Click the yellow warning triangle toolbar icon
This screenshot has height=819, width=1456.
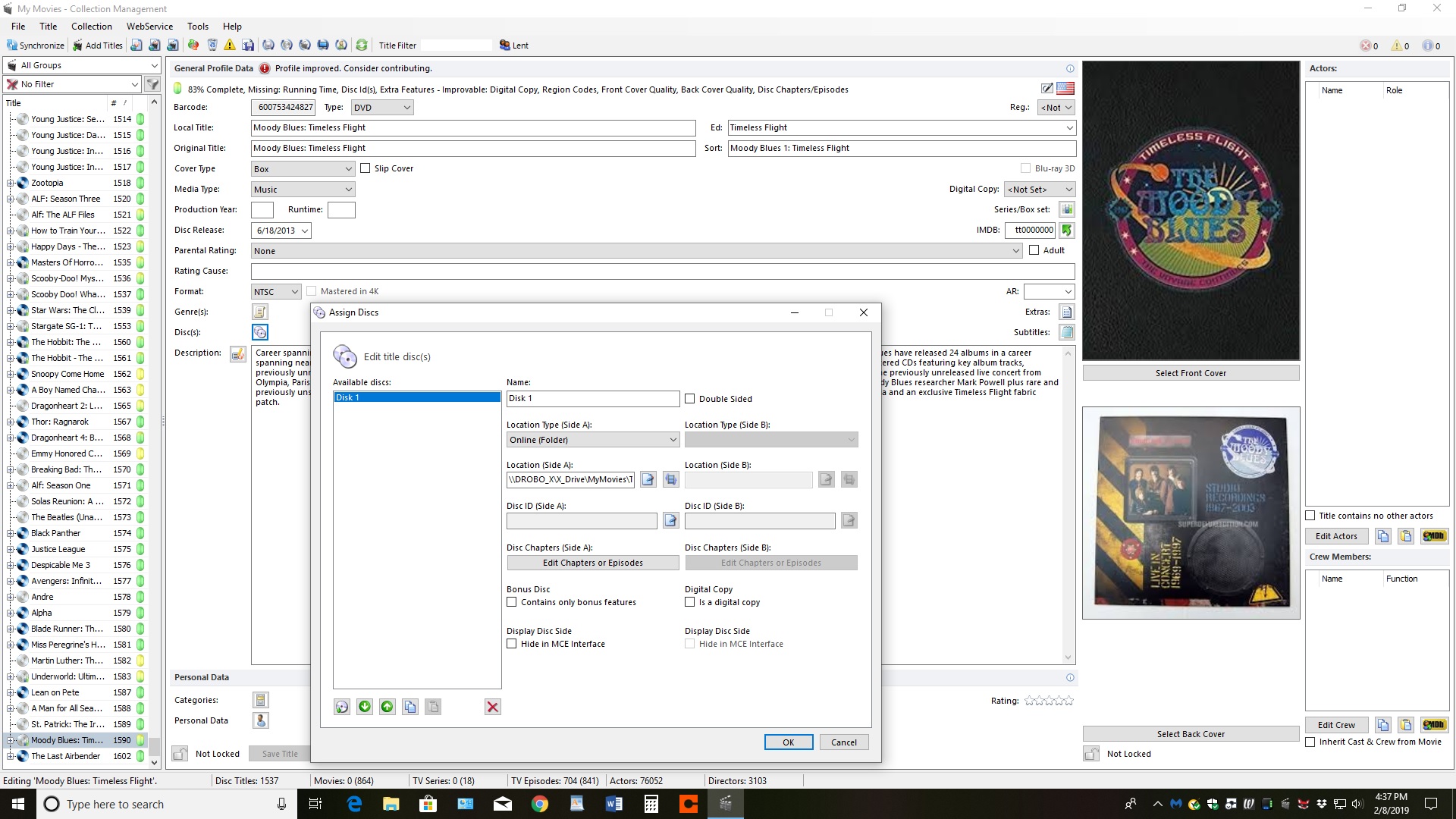[230, 45]
